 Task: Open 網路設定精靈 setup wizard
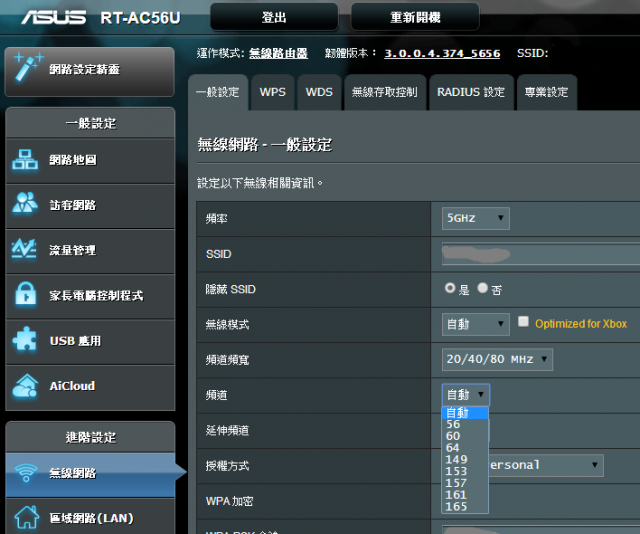coord(89,71)
